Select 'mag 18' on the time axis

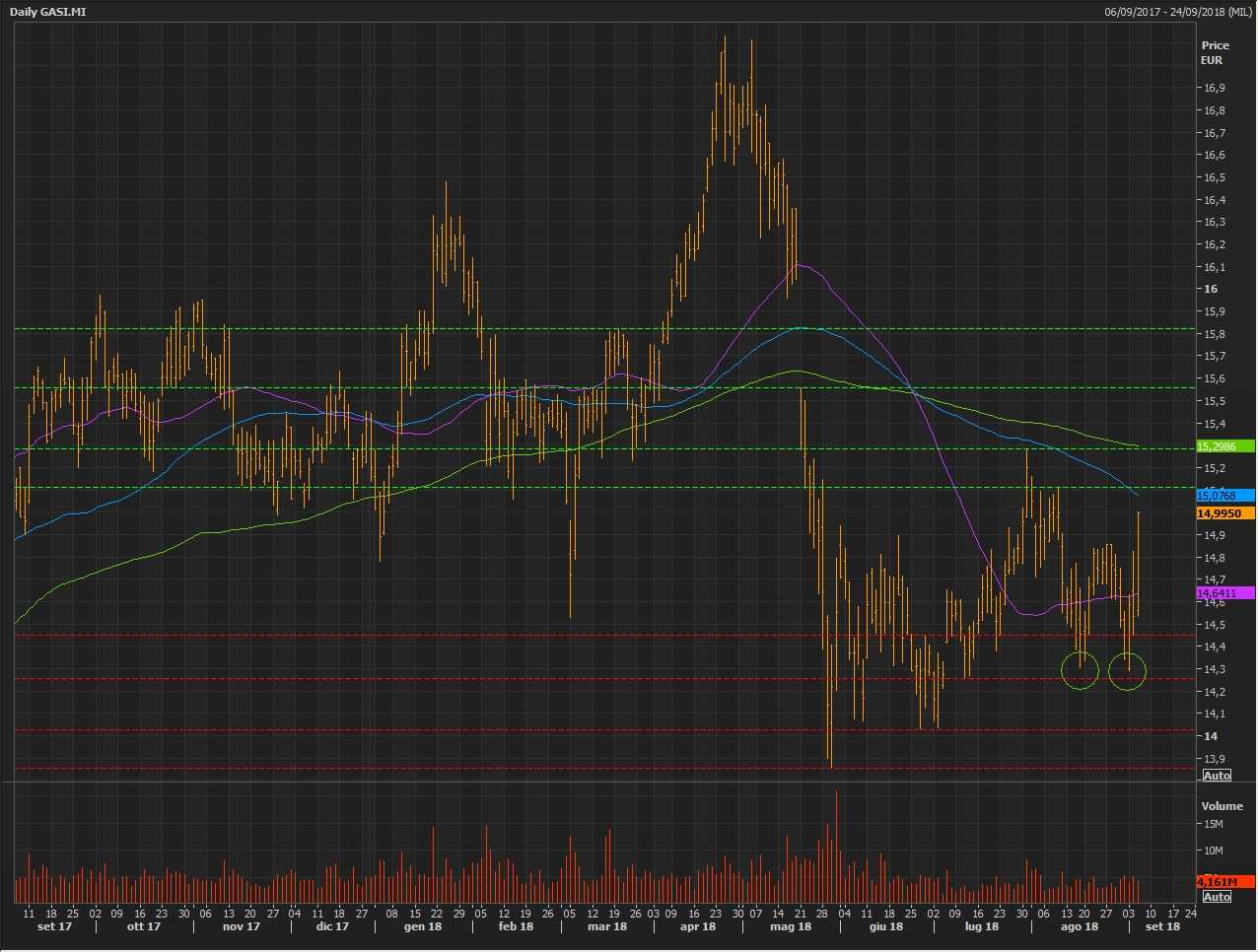790,926
